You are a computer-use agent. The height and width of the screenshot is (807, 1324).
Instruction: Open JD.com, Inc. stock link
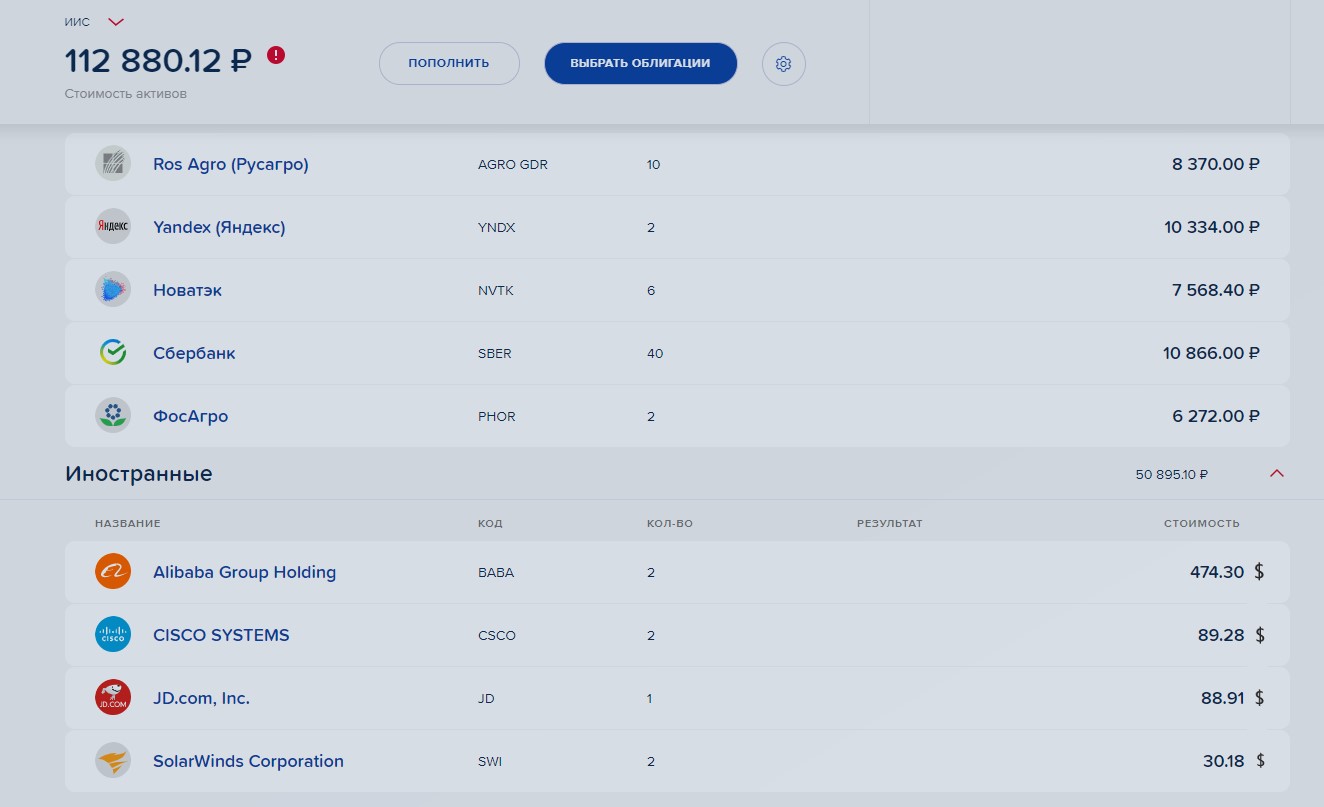click(x=202, y=698)
